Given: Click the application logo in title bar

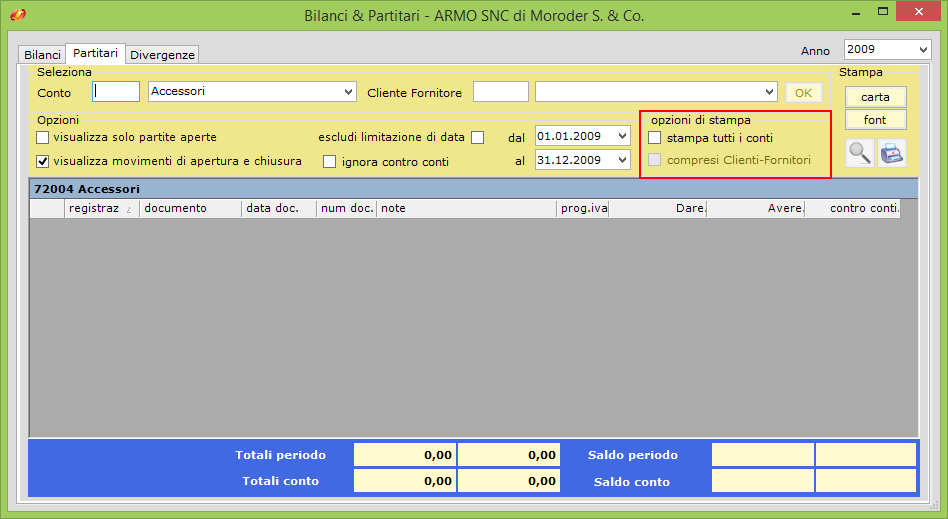Looking at the screenshot, I should [x=17, y=15].
